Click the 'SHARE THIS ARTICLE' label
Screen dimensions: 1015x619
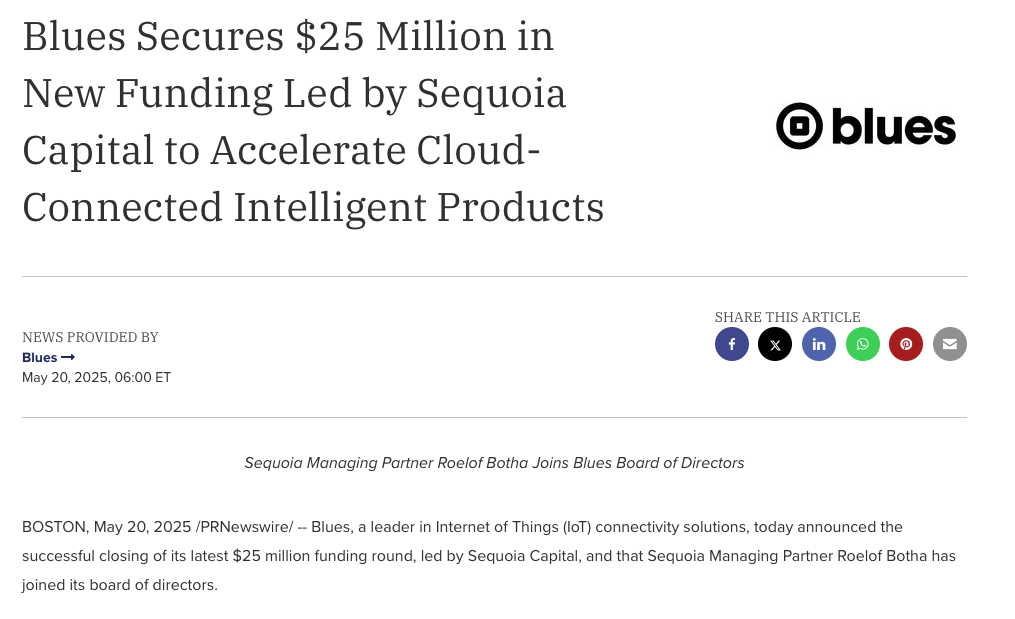(787, 317)
